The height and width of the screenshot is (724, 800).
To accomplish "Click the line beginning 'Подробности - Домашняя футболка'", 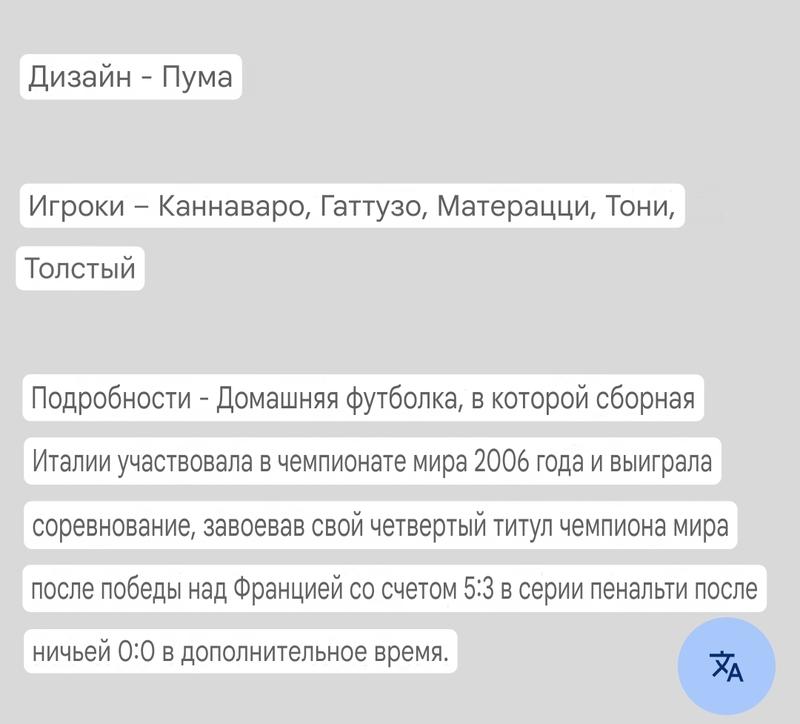I will [x=363, y=398].
